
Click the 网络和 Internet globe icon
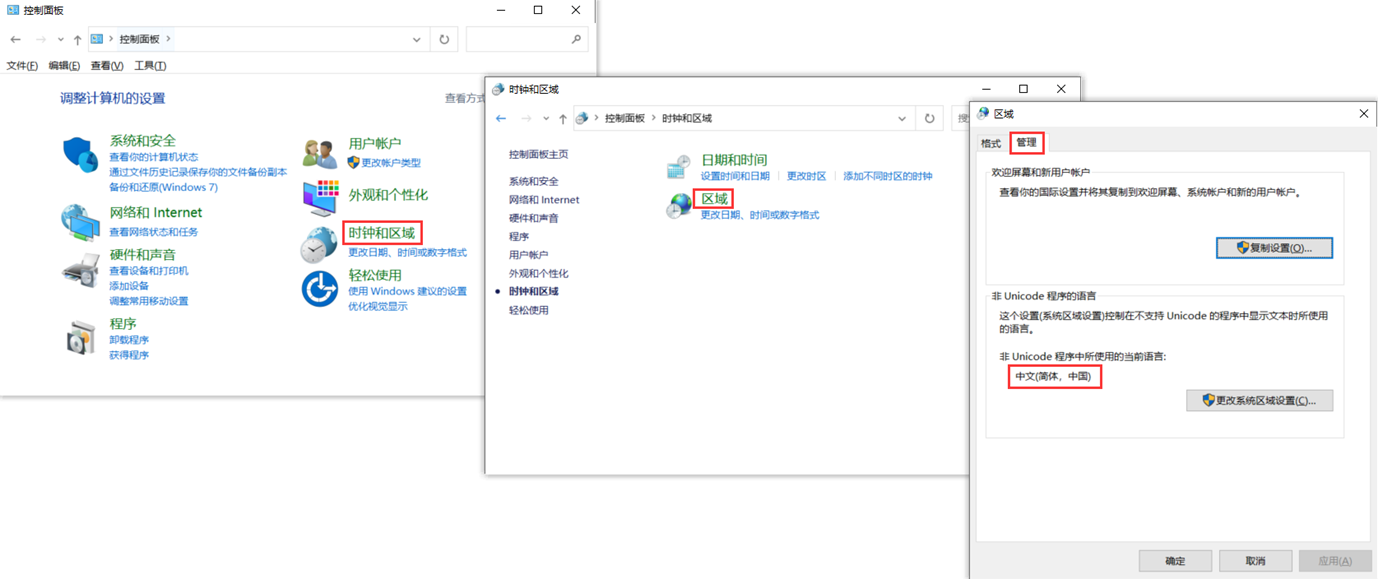point(80,223)
